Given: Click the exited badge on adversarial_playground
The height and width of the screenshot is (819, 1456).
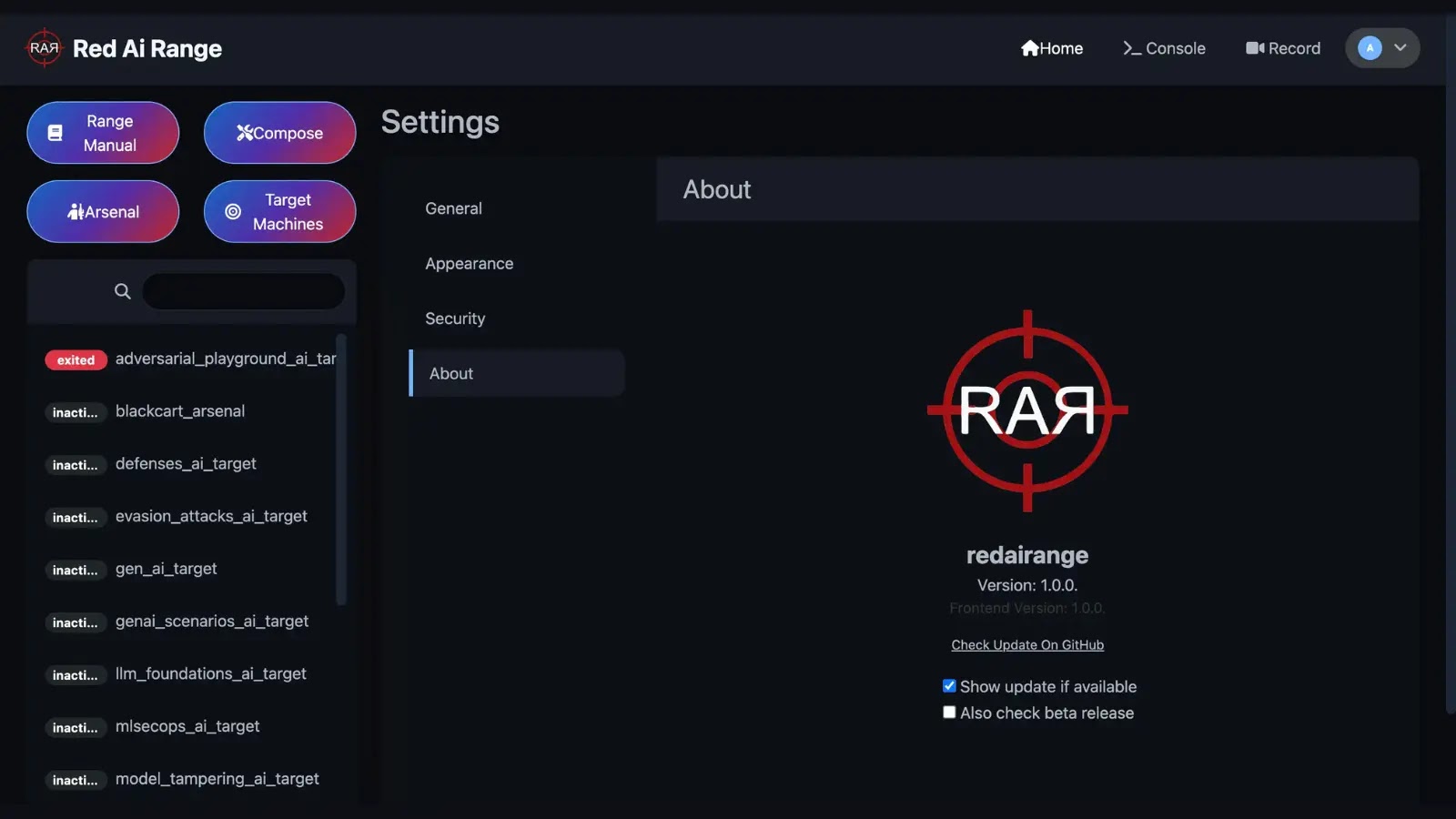Looking at the screenshot, I should tap(76, 359).
